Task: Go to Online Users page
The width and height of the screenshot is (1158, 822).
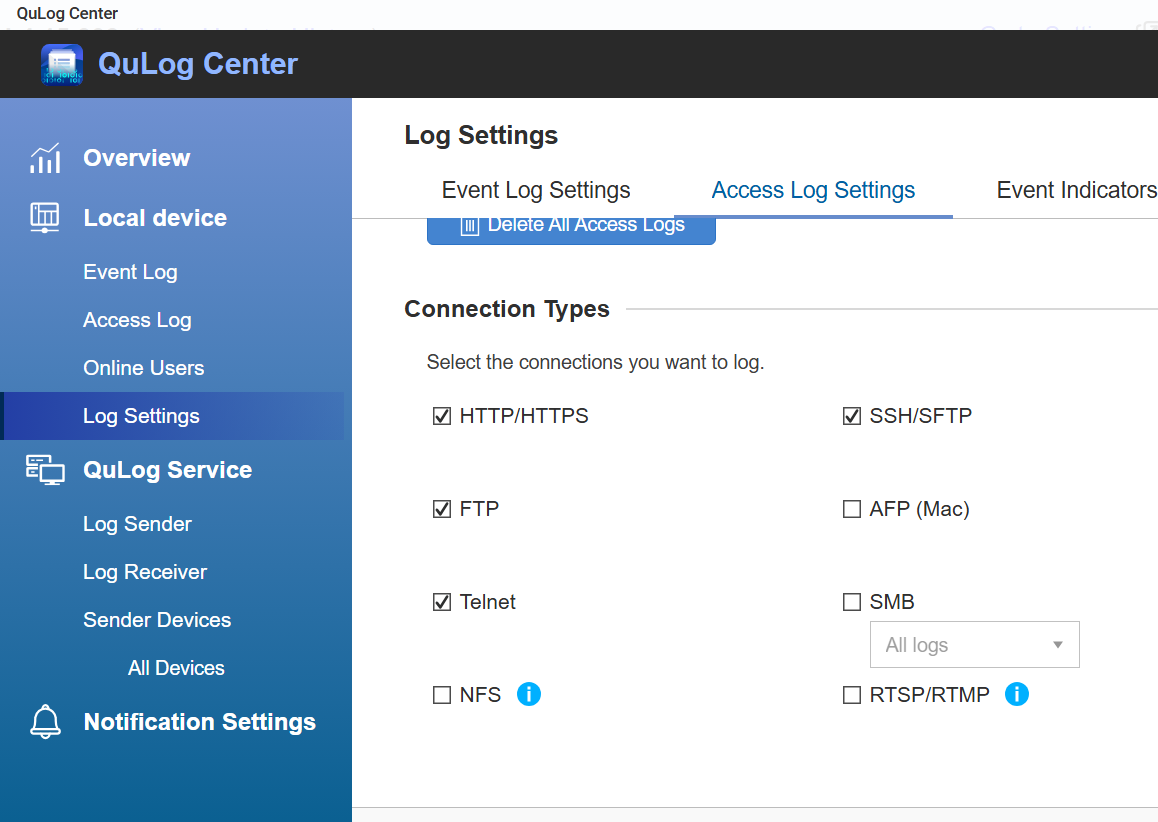Action: pos(143,368)
